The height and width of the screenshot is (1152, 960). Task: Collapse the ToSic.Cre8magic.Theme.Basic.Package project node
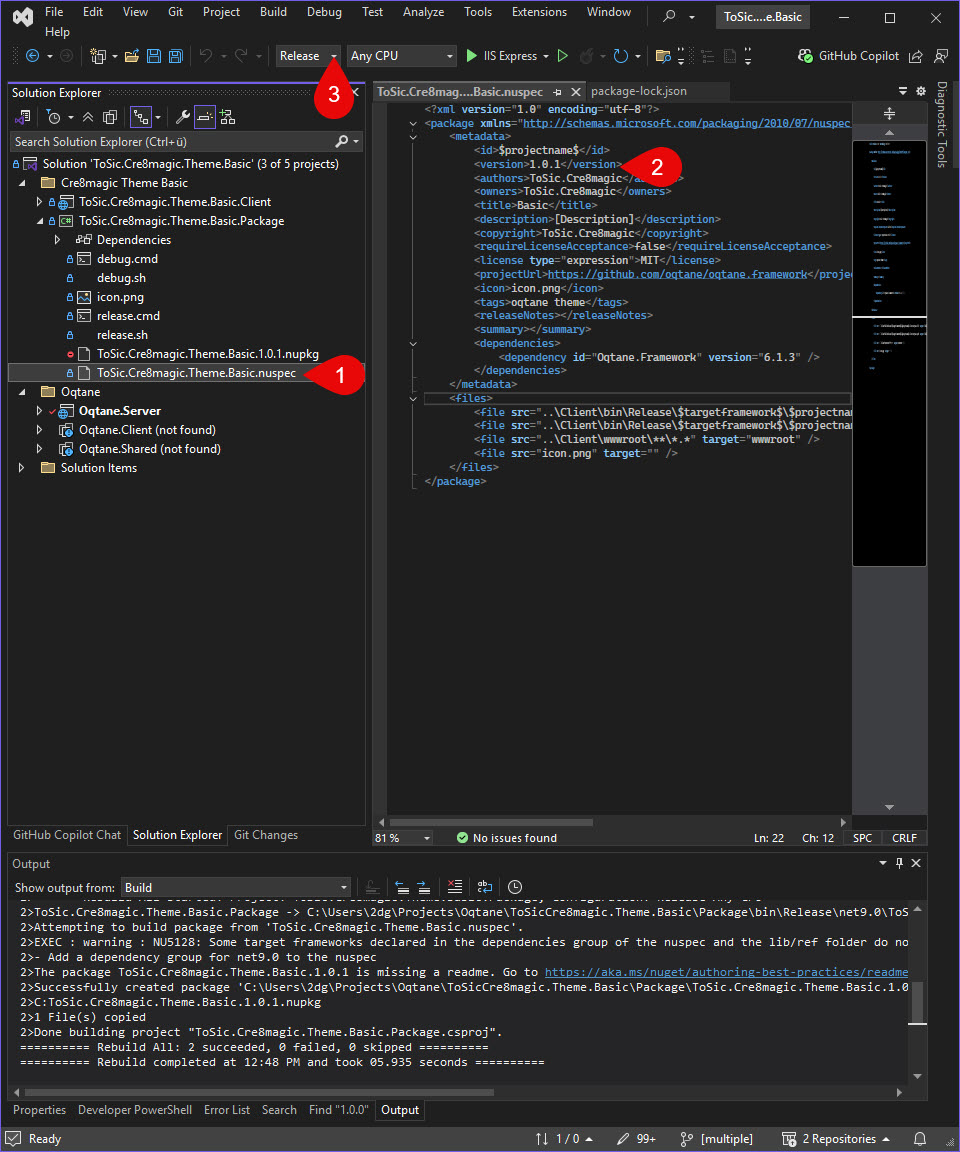click(39, 221)
